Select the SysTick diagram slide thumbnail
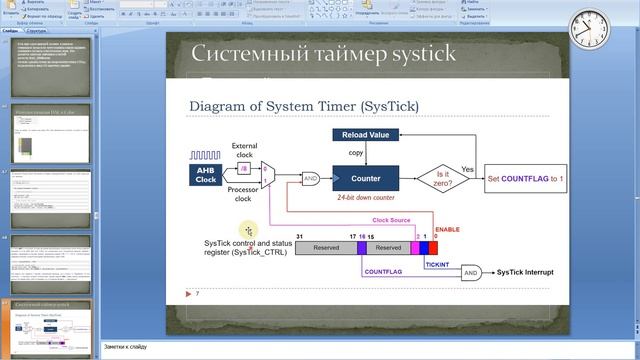Image resolution: width=640 pixels, height=360 pixels. click(x=51, y=329)
